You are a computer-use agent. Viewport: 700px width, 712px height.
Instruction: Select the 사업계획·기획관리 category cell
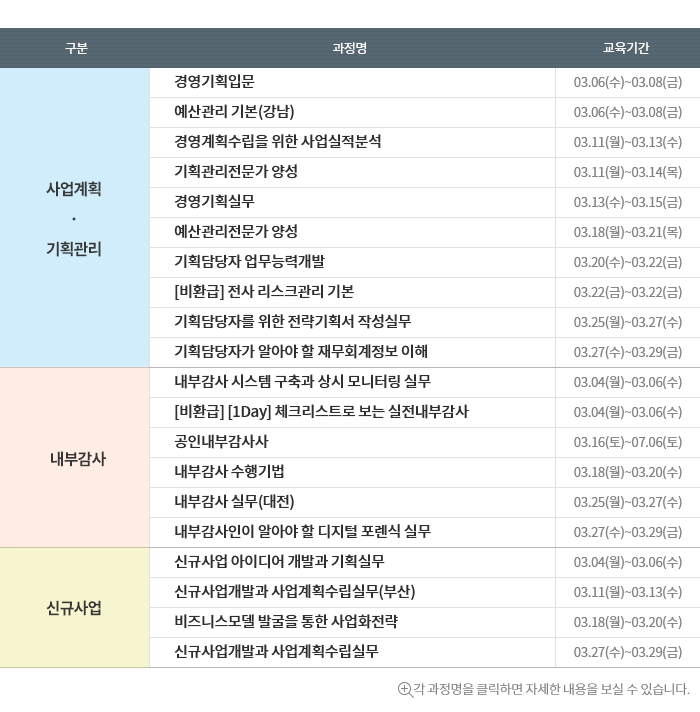[x=74, y=218]
